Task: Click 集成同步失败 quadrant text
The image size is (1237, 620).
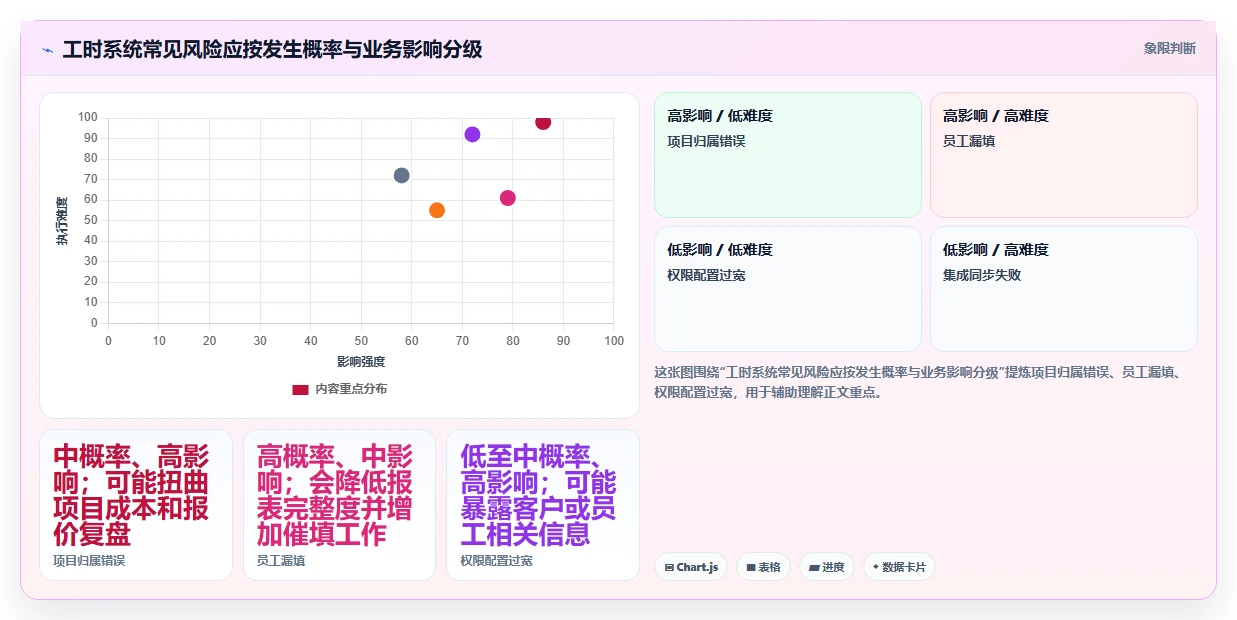Action: click(x=982, y=275)
